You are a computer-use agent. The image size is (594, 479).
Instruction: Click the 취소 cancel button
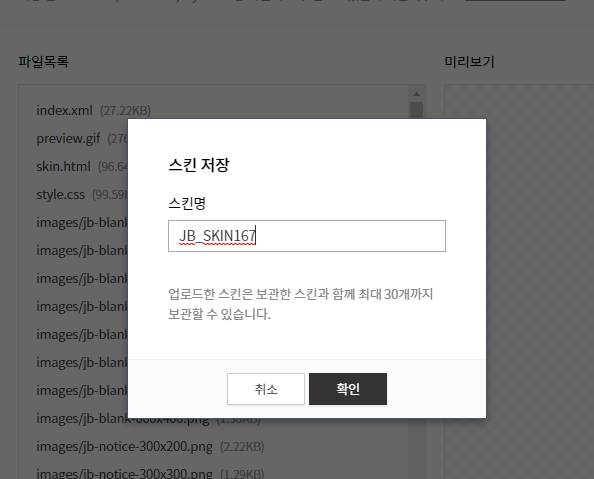click(x=266, y=389)
